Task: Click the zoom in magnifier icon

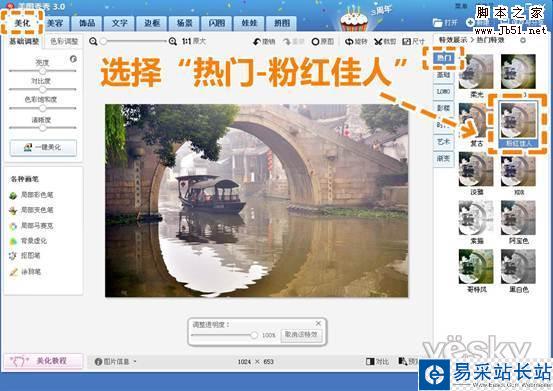Action: (172, 41)
